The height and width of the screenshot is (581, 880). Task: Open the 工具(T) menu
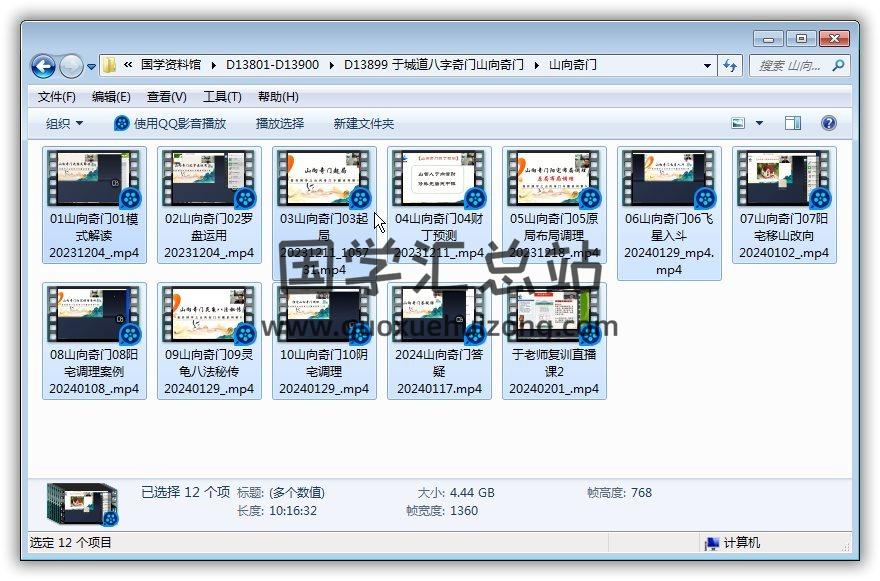click(222, 96)
